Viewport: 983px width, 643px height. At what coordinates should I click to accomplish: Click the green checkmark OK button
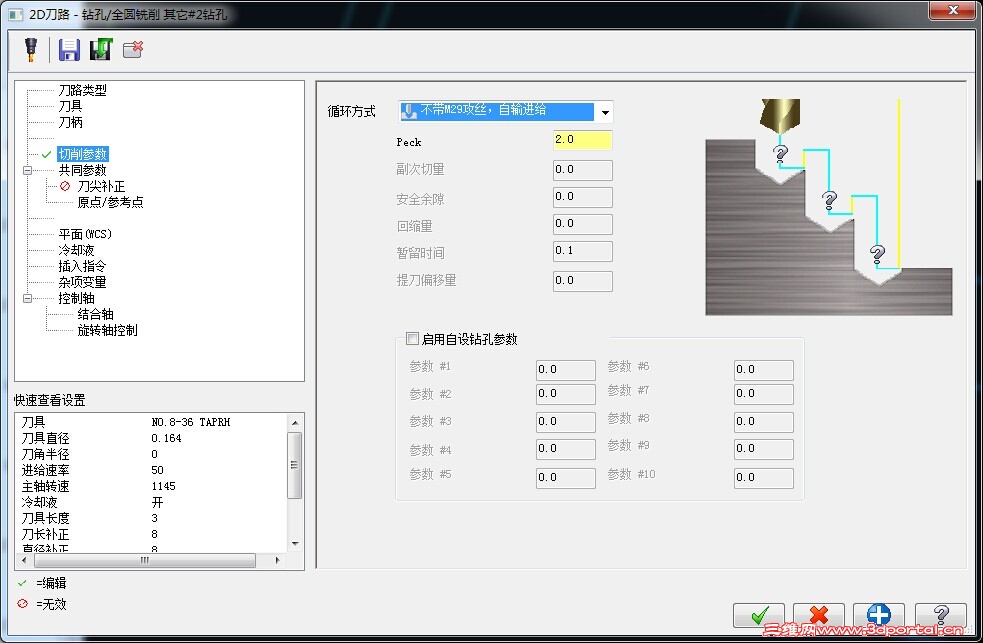click(759, 615)
